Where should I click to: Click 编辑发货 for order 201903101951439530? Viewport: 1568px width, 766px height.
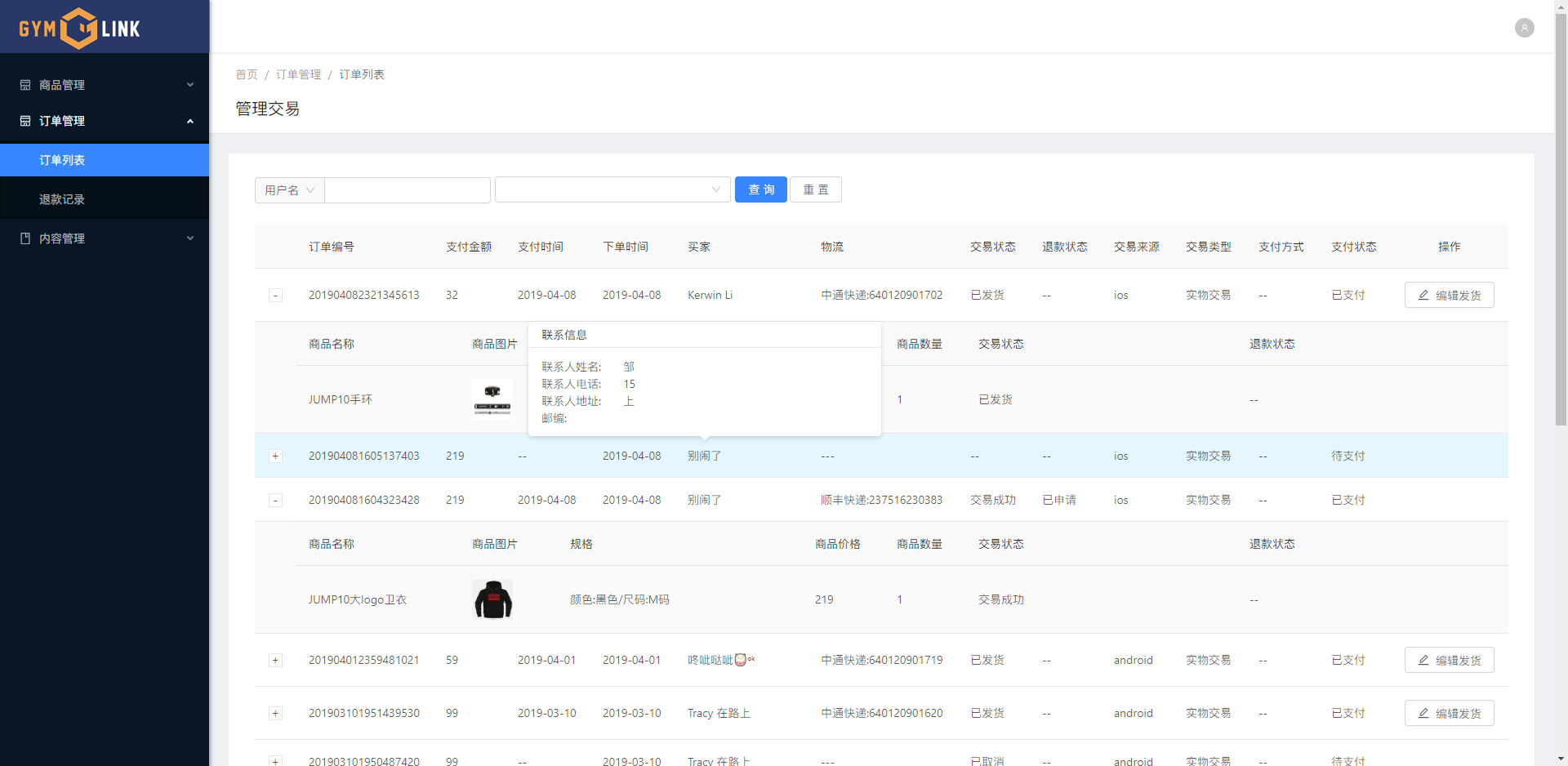(x=1450, y=713)
